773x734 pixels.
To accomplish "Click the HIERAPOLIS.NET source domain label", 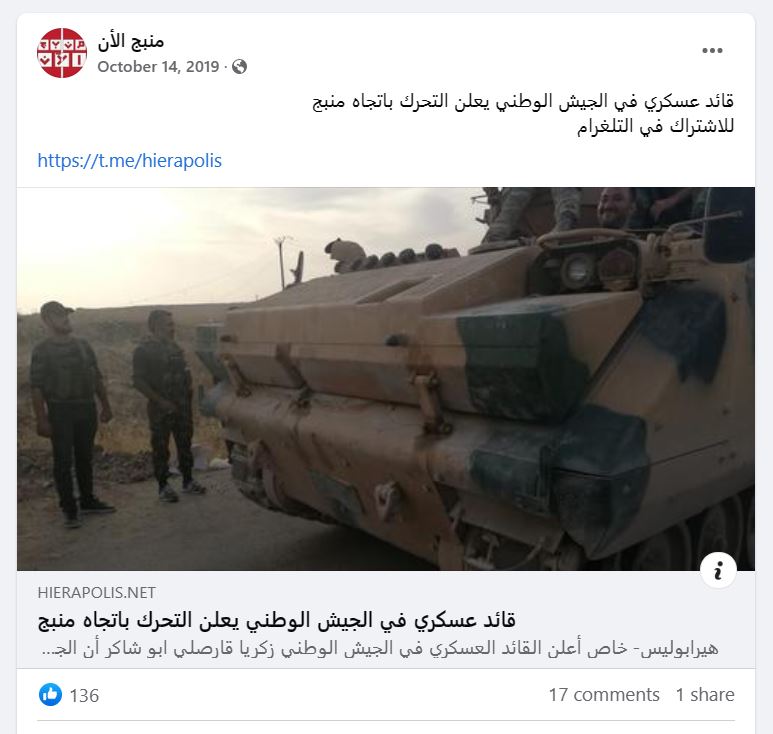I will click(x=97, y=593).
